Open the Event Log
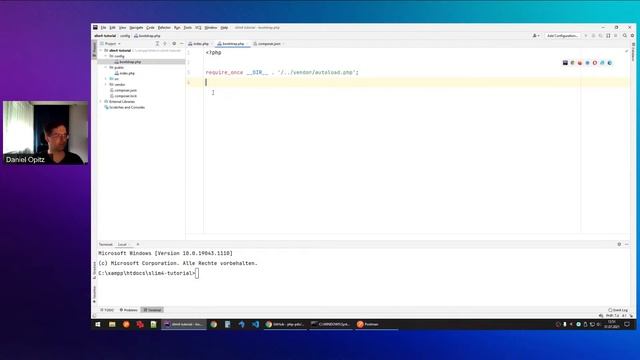Screen dimensions: 640x360 click(x=618, y=310)
